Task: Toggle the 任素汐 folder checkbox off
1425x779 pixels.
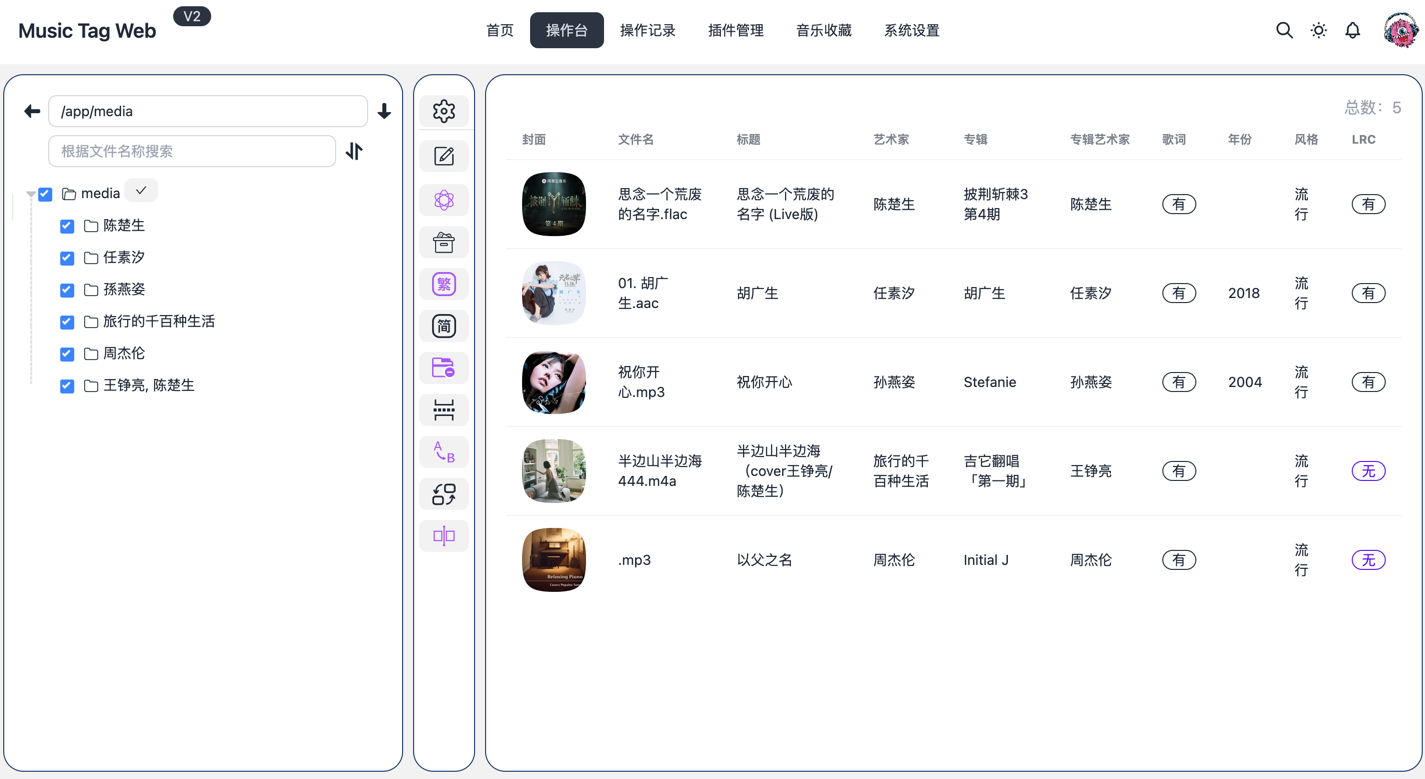Action: point(66,257)
